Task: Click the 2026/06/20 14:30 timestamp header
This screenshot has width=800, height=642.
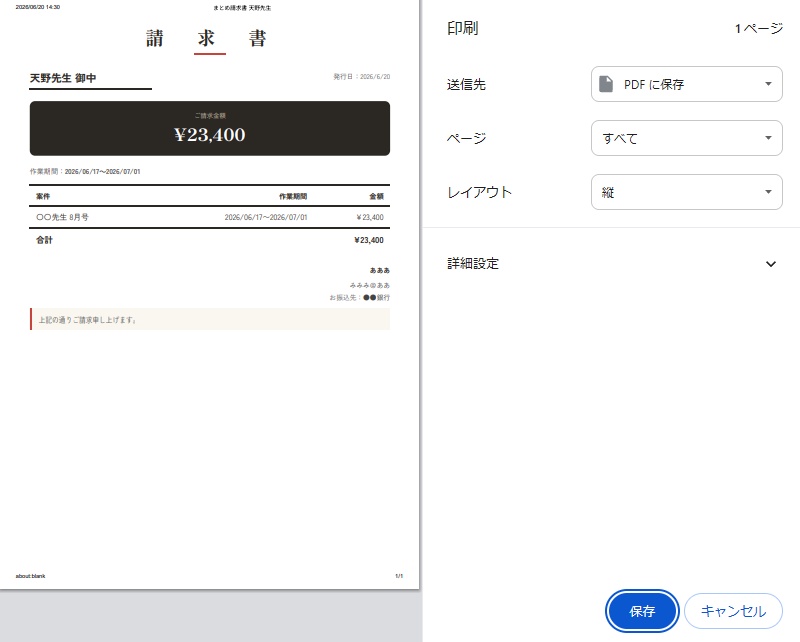Action: point(38,7)
